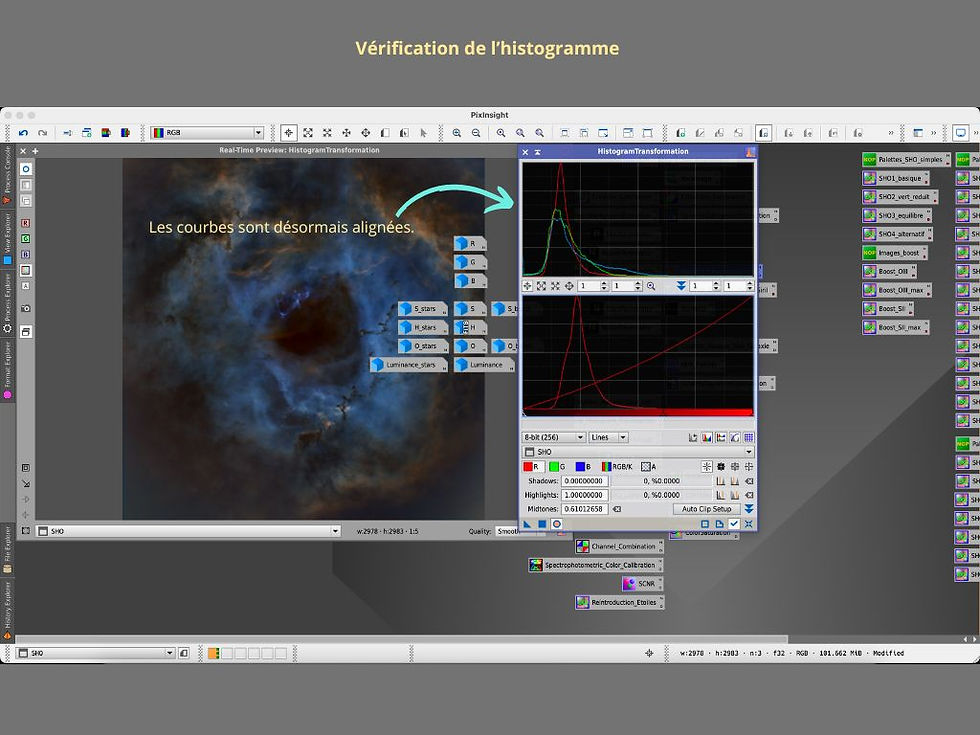Select the RGB/K combined channel

[x=617, y=466]
